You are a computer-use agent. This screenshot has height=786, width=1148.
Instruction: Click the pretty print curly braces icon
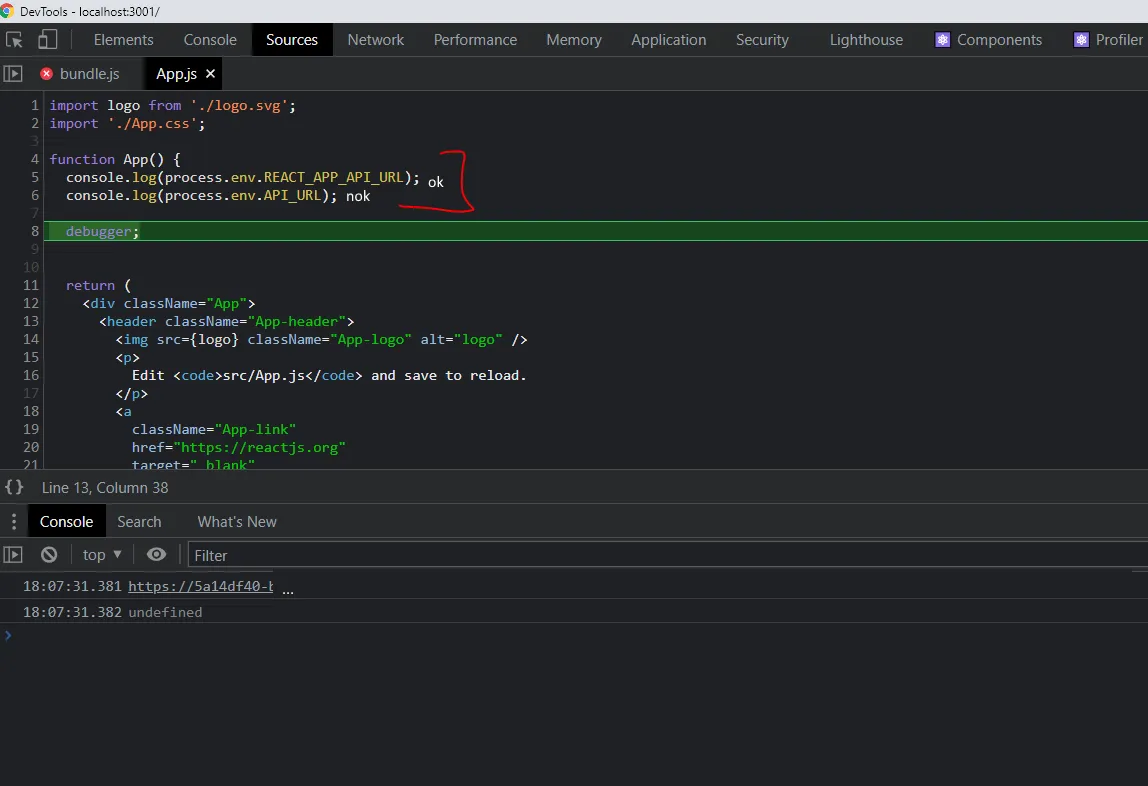pyautogui.click(x=14, y=487)
